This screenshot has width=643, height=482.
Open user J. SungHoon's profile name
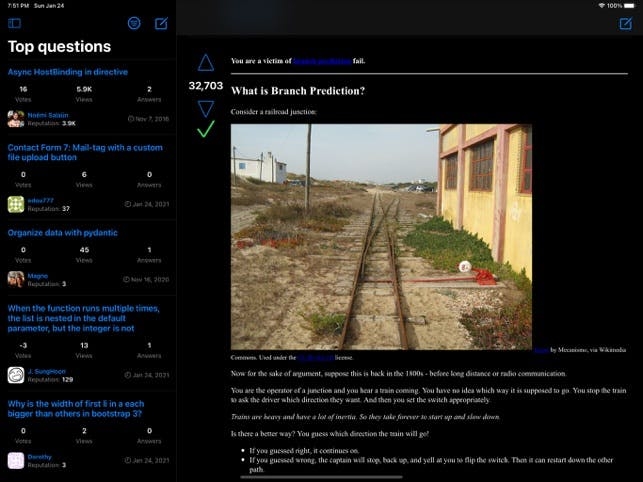click(46, 372)
